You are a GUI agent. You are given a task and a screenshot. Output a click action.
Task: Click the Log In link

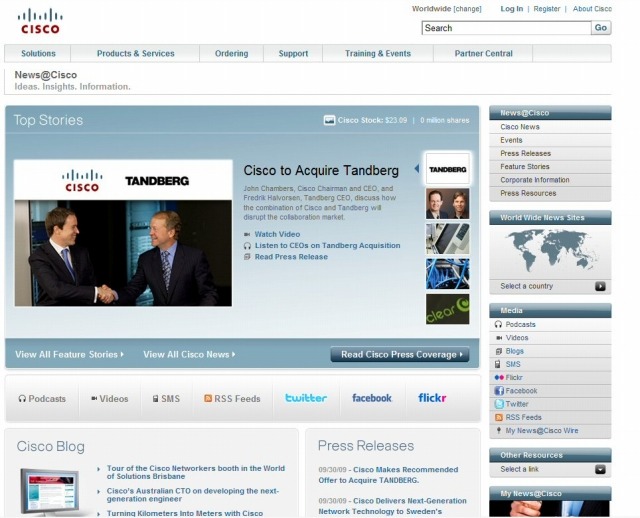[x=511, y=9]
